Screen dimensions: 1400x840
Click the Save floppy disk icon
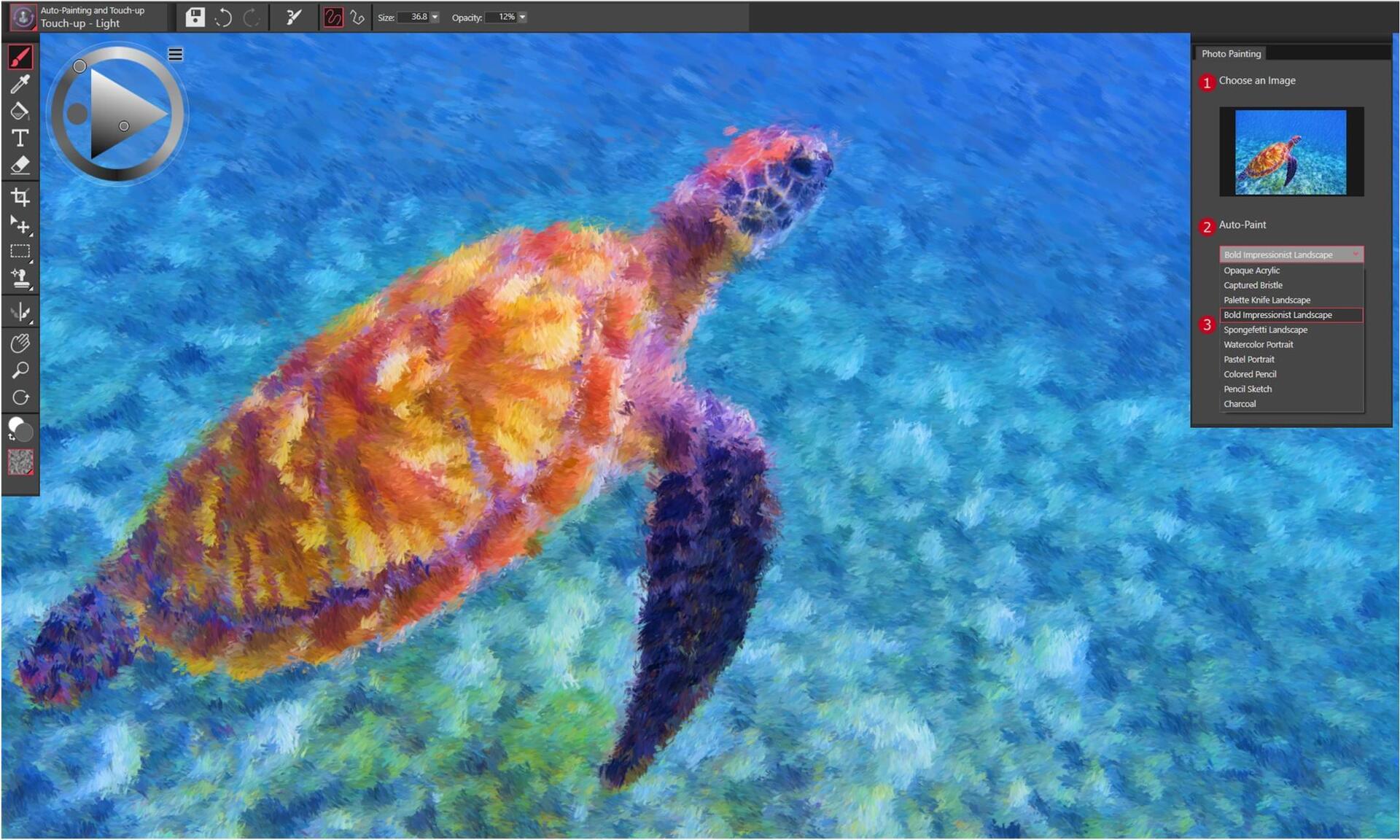pos(195,17)
